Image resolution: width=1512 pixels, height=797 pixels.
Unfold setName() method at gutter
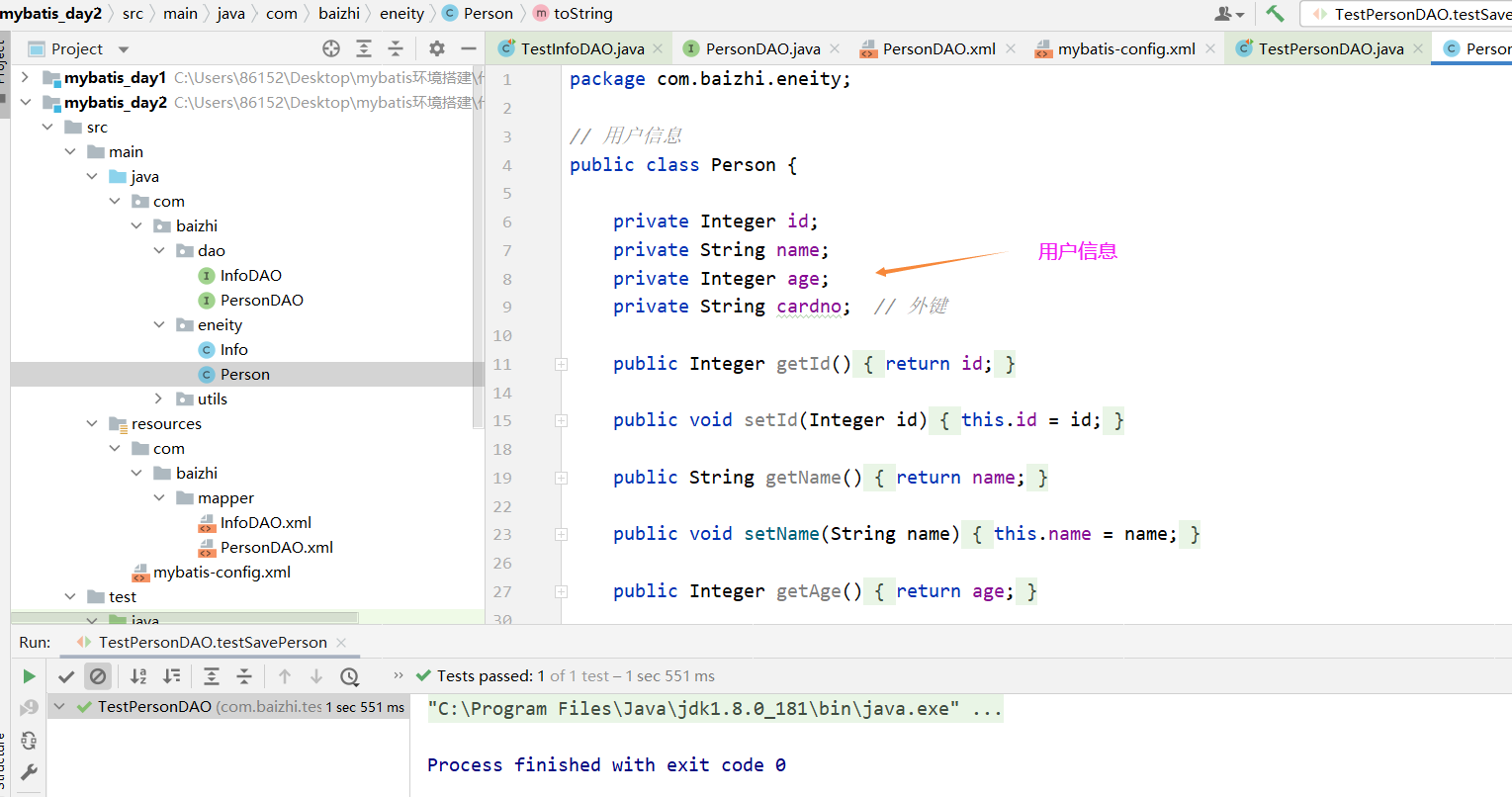pos(561,534)
